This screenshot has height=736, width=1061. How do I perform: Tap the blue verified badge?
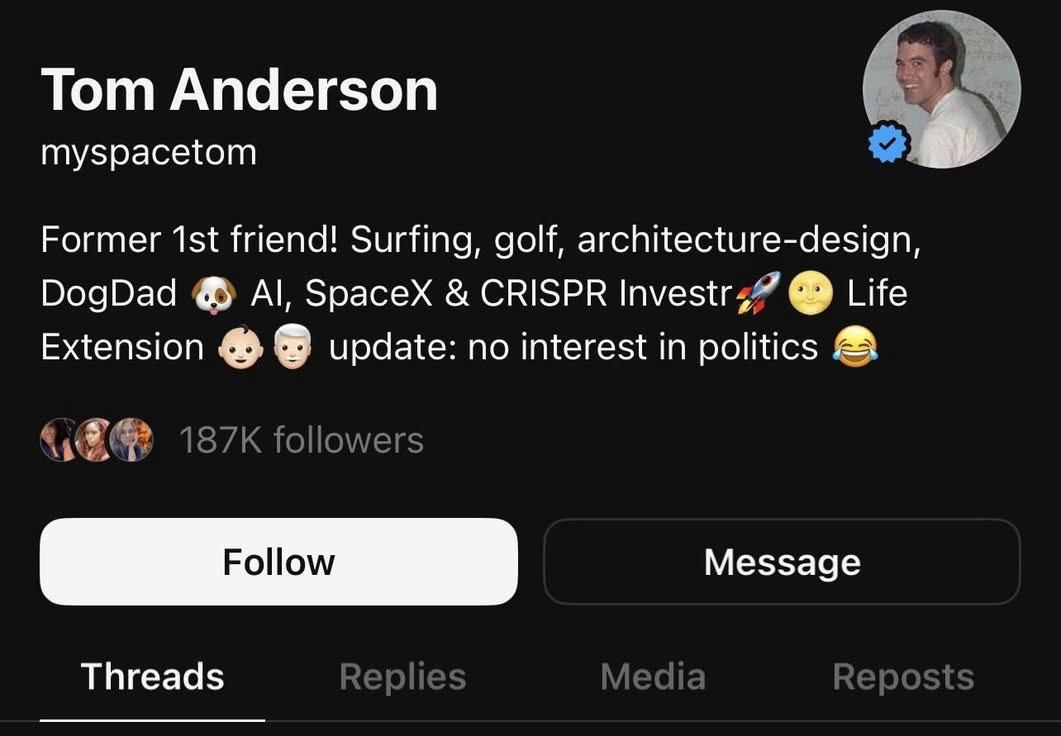point(888,146)
